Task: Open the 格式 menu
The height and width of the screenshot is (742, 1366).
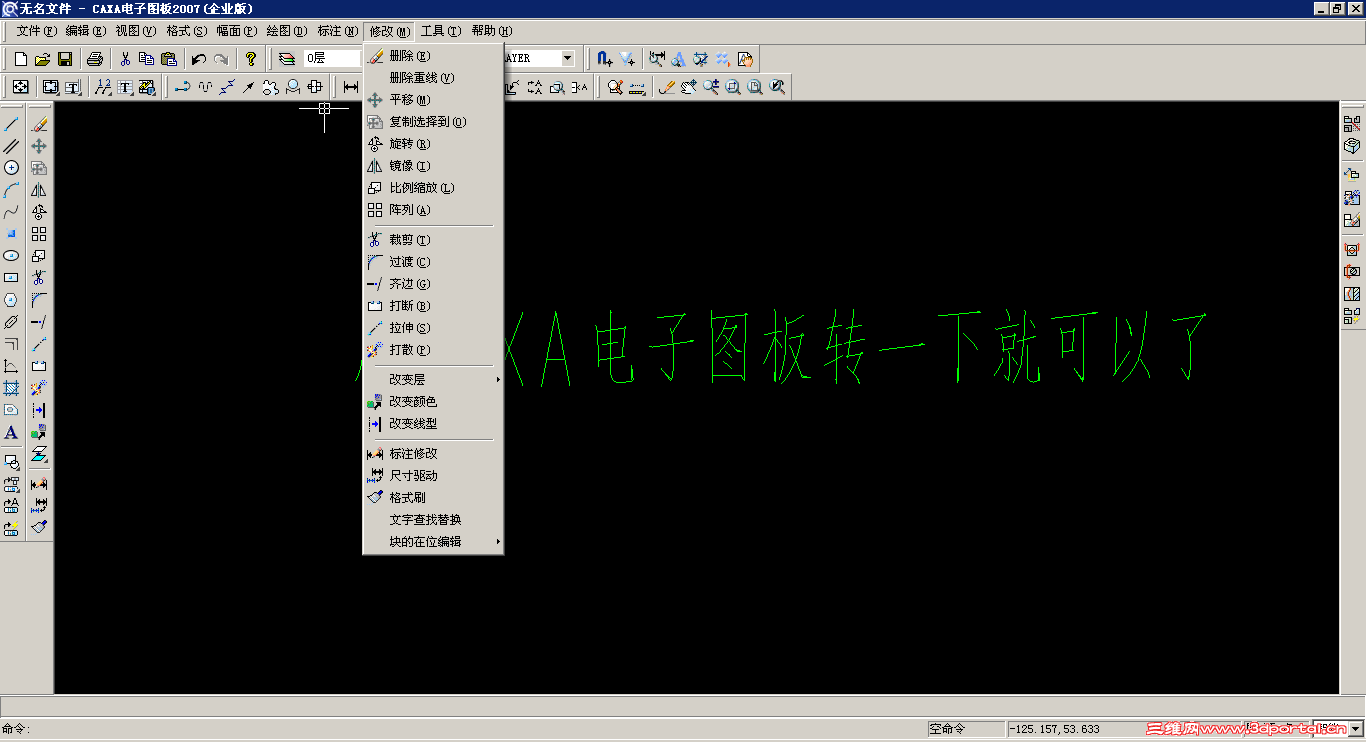Action: click(186, 31)
